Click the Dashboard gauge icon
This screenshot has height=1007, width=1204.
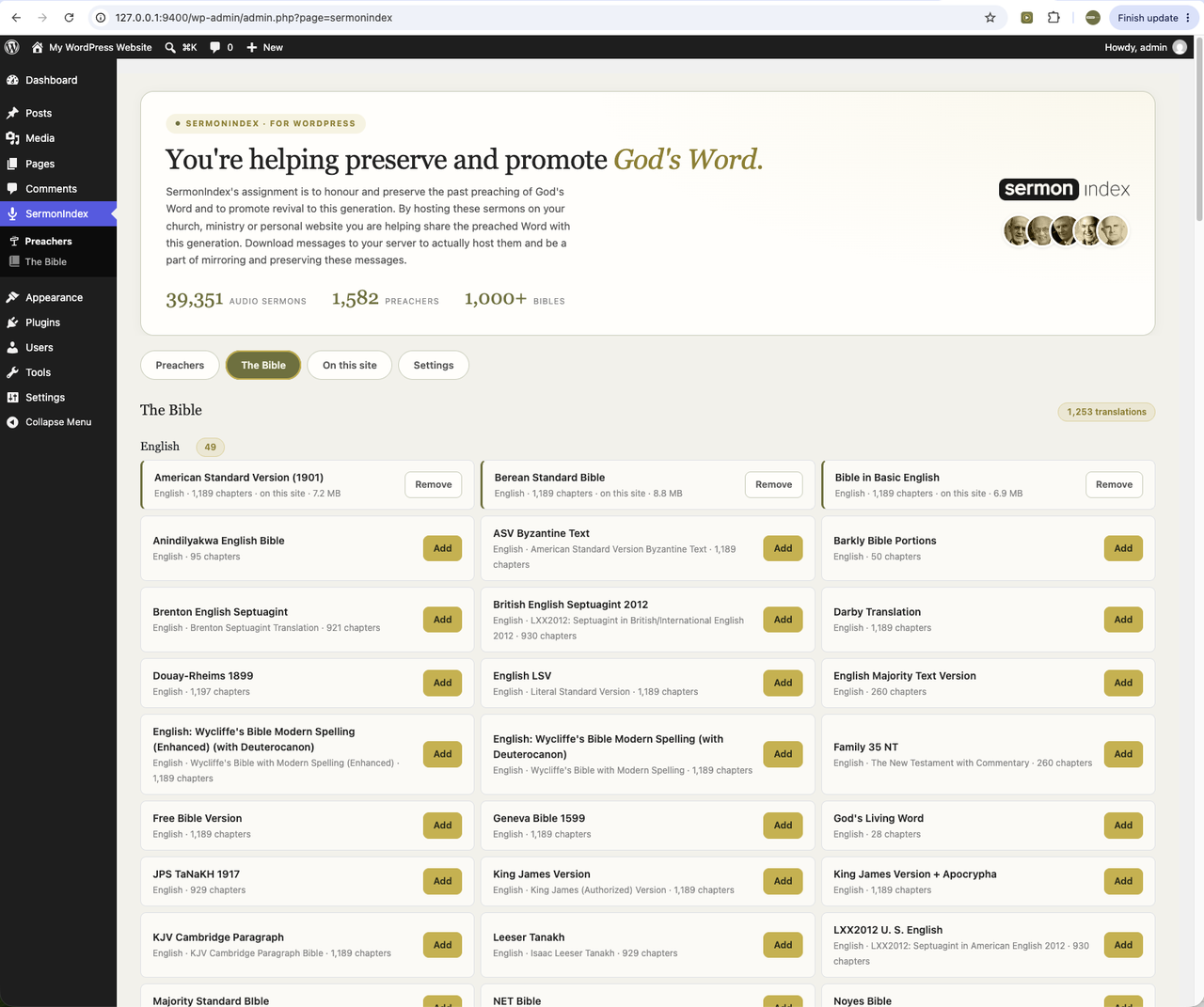tap(12, 80)
